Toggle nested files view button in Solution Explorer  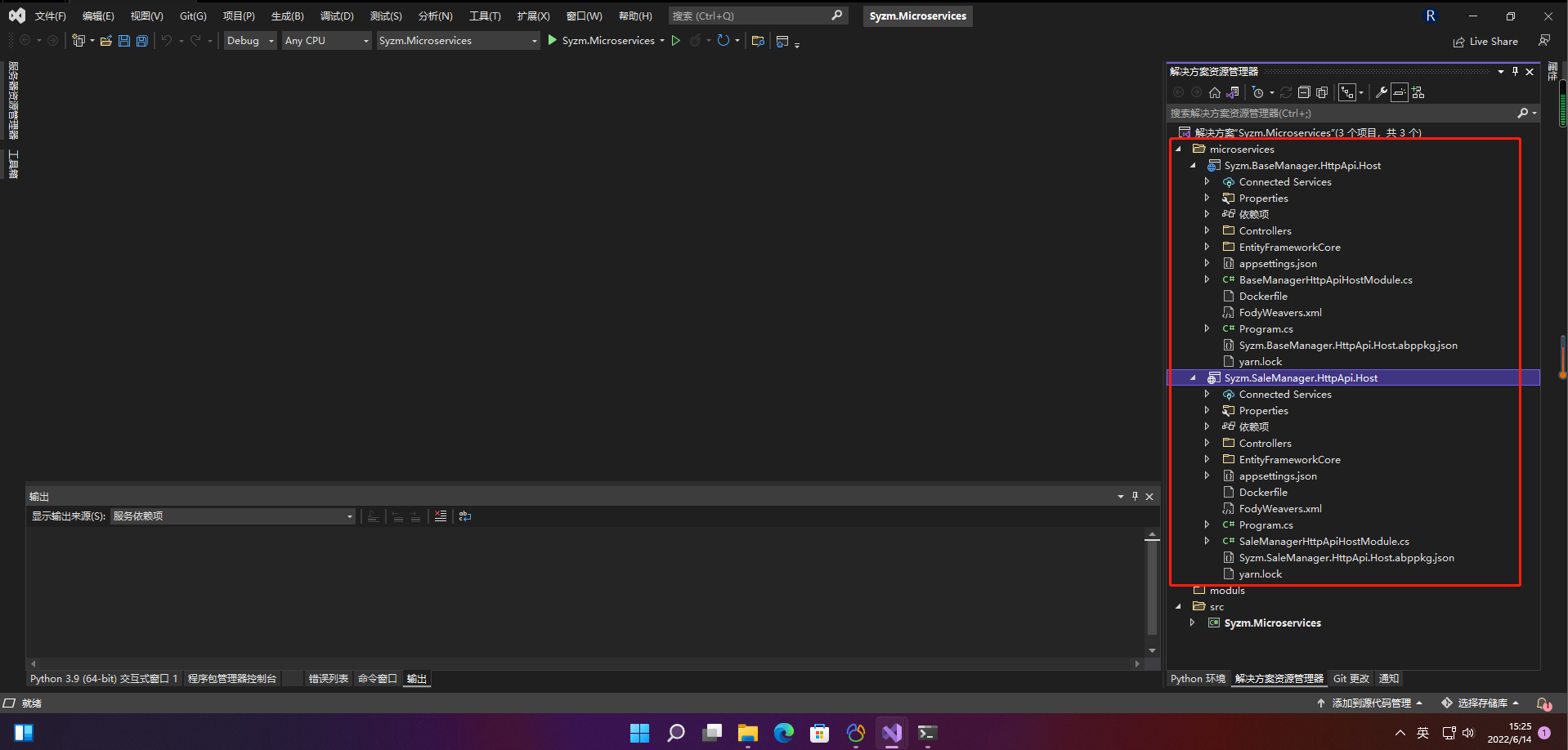point(1347,92)
